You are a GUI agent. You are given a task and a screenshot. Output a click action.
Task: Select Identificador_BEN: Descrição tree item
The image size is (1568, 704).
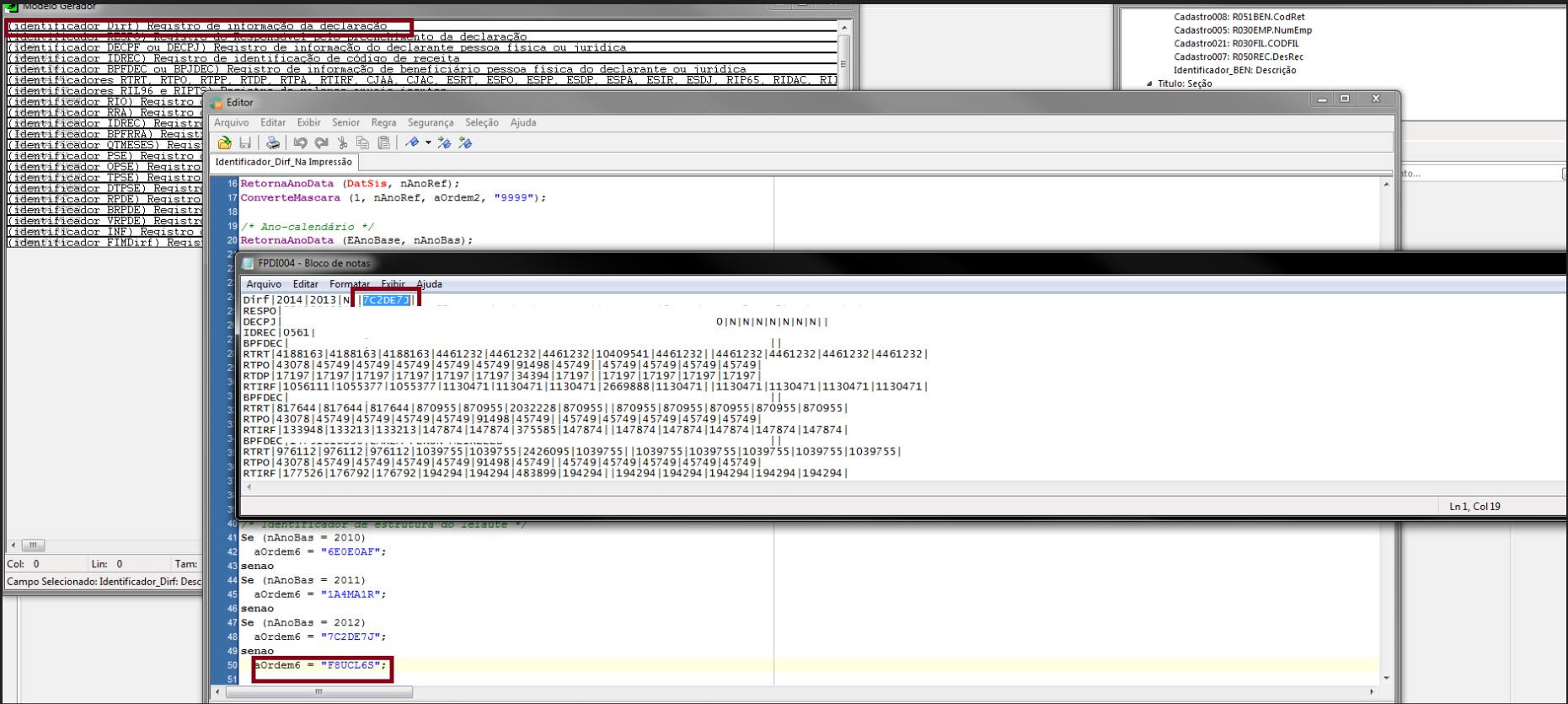[1234, 71]
